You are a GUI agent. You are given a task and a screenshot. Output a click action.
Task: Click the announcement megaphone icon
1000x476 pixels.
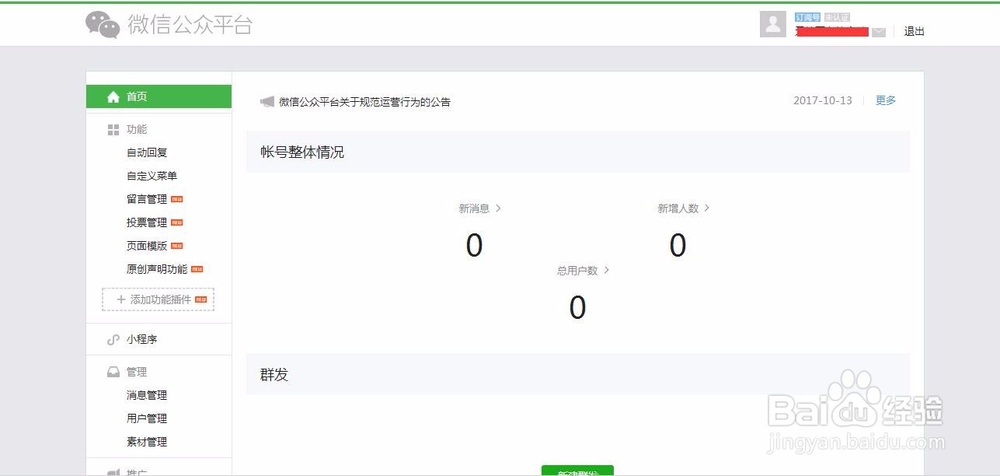point(267,102)
